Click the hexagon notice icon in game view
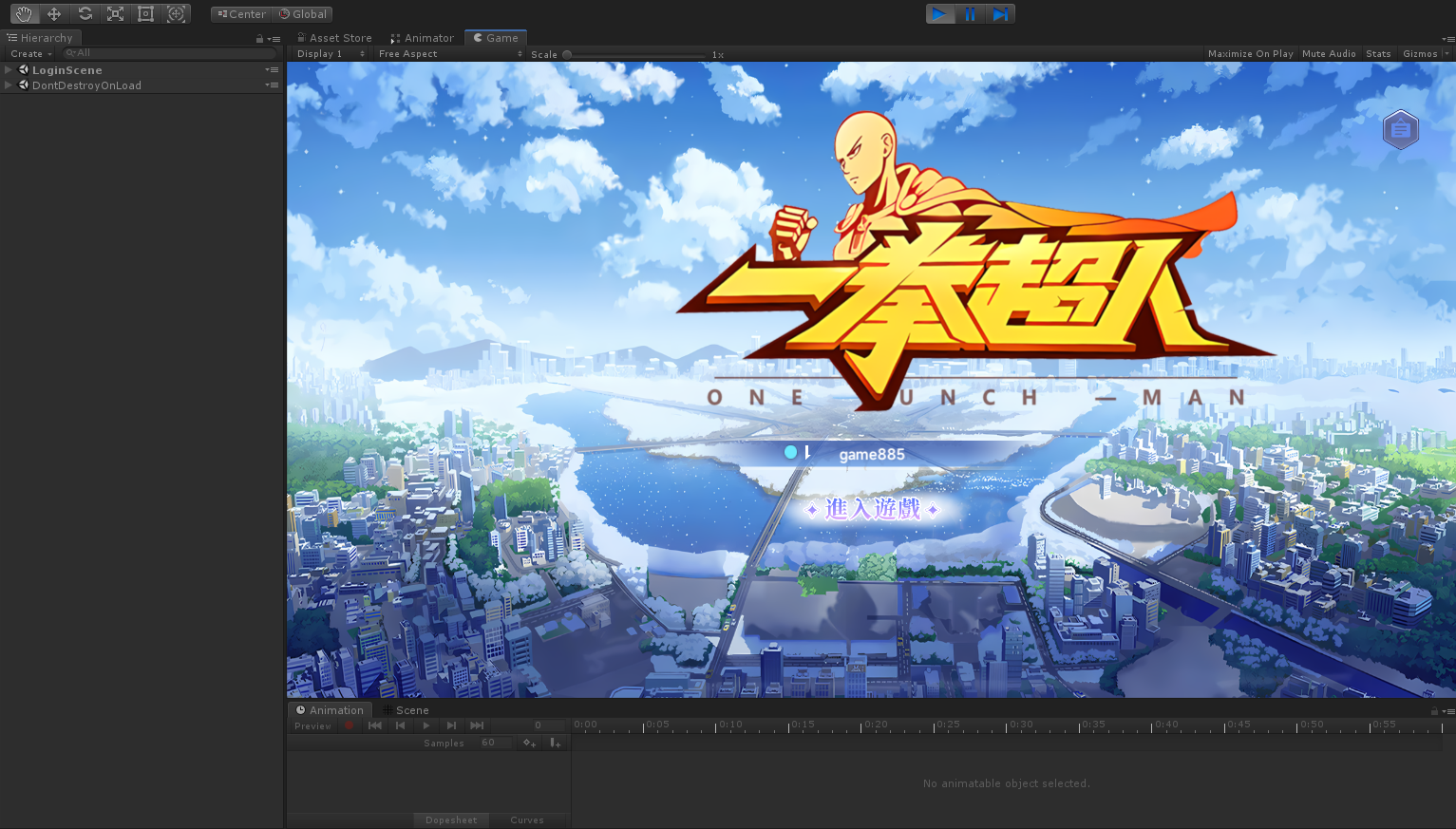Viewport: 1456px width, 829px height. click(x=1400, y=130)
